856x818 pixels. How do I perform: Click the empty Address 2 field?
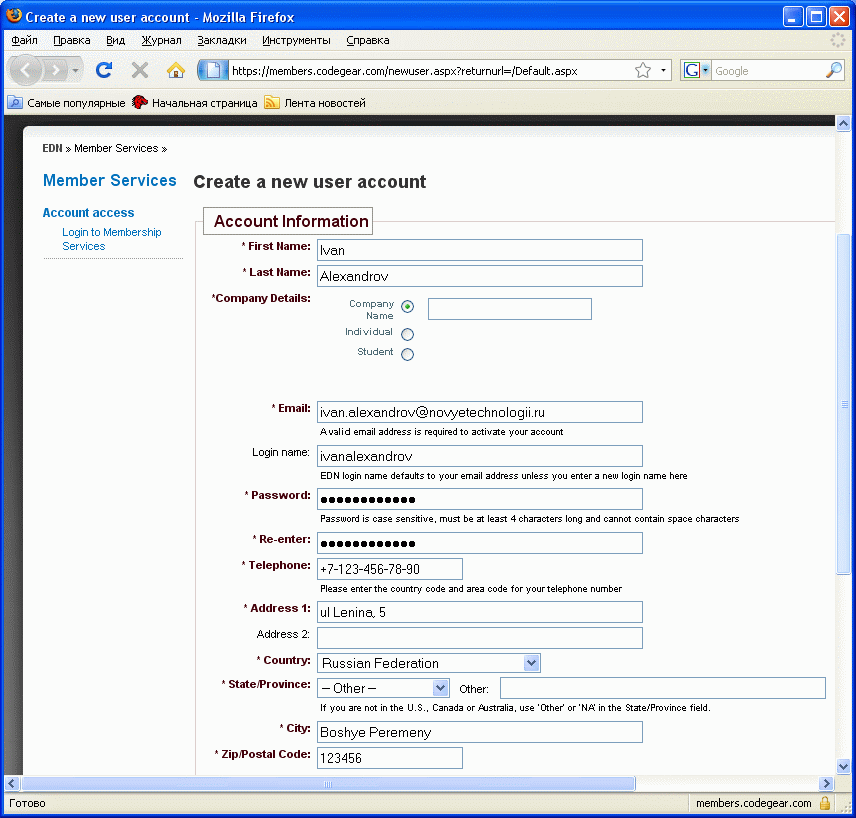pos(479,638)
